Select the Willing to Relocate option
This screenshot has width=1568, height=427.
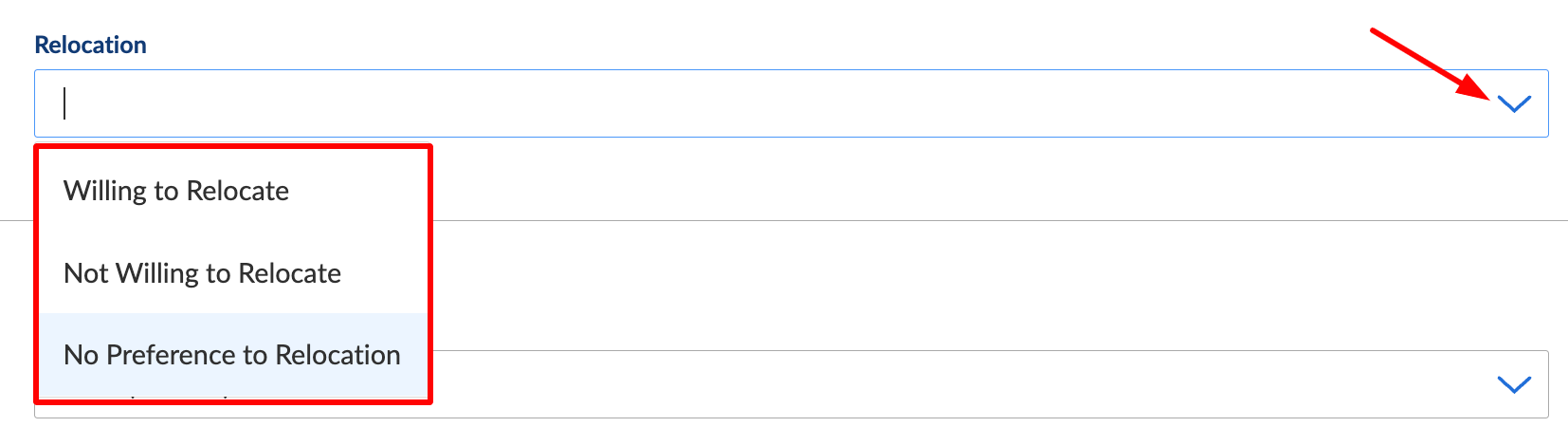pos(176,191)
